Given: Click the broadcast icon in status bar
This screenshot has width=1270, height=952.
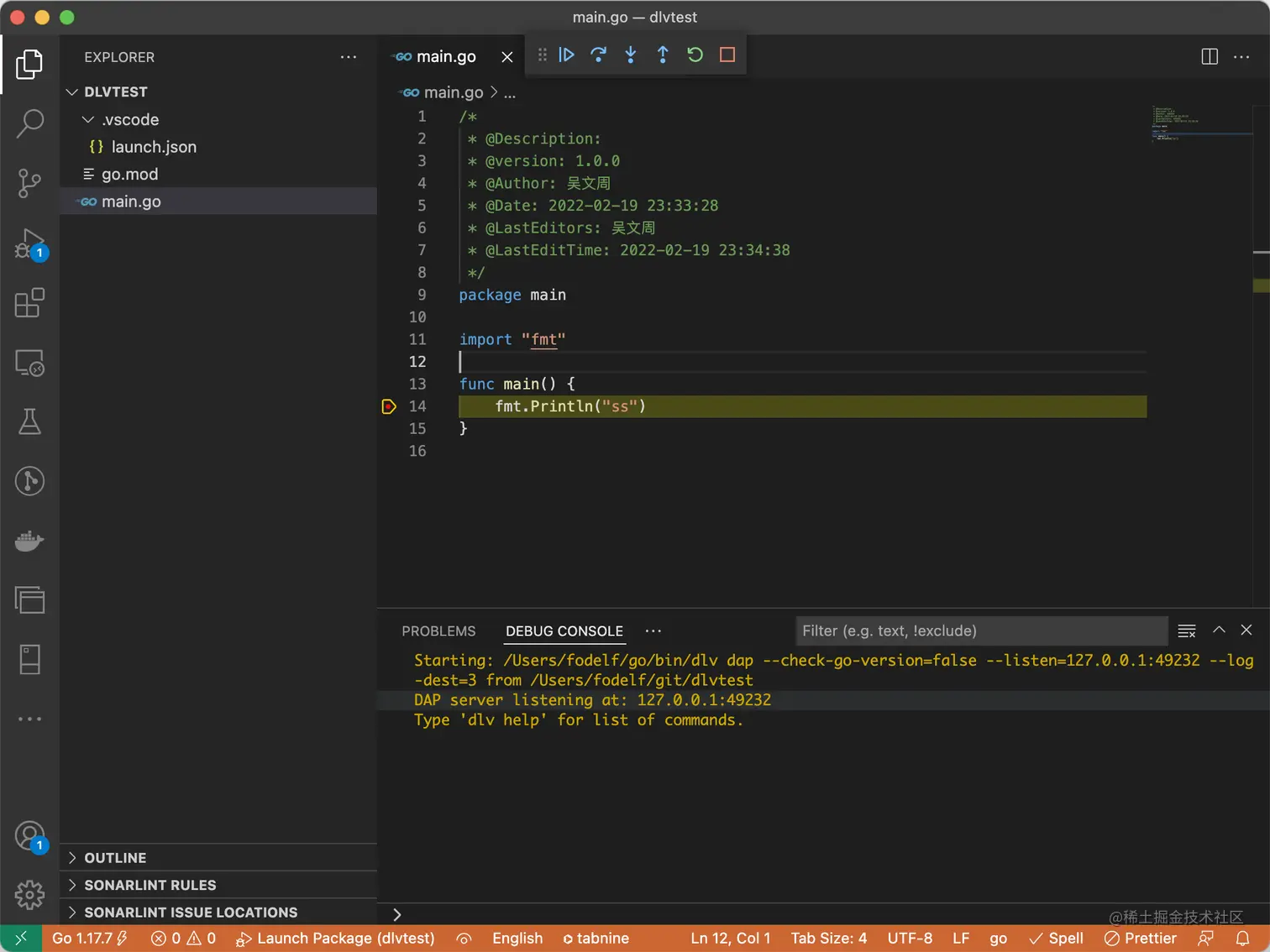Looking at the screenshot, I should pyautogui.click(x=464, y=939).
